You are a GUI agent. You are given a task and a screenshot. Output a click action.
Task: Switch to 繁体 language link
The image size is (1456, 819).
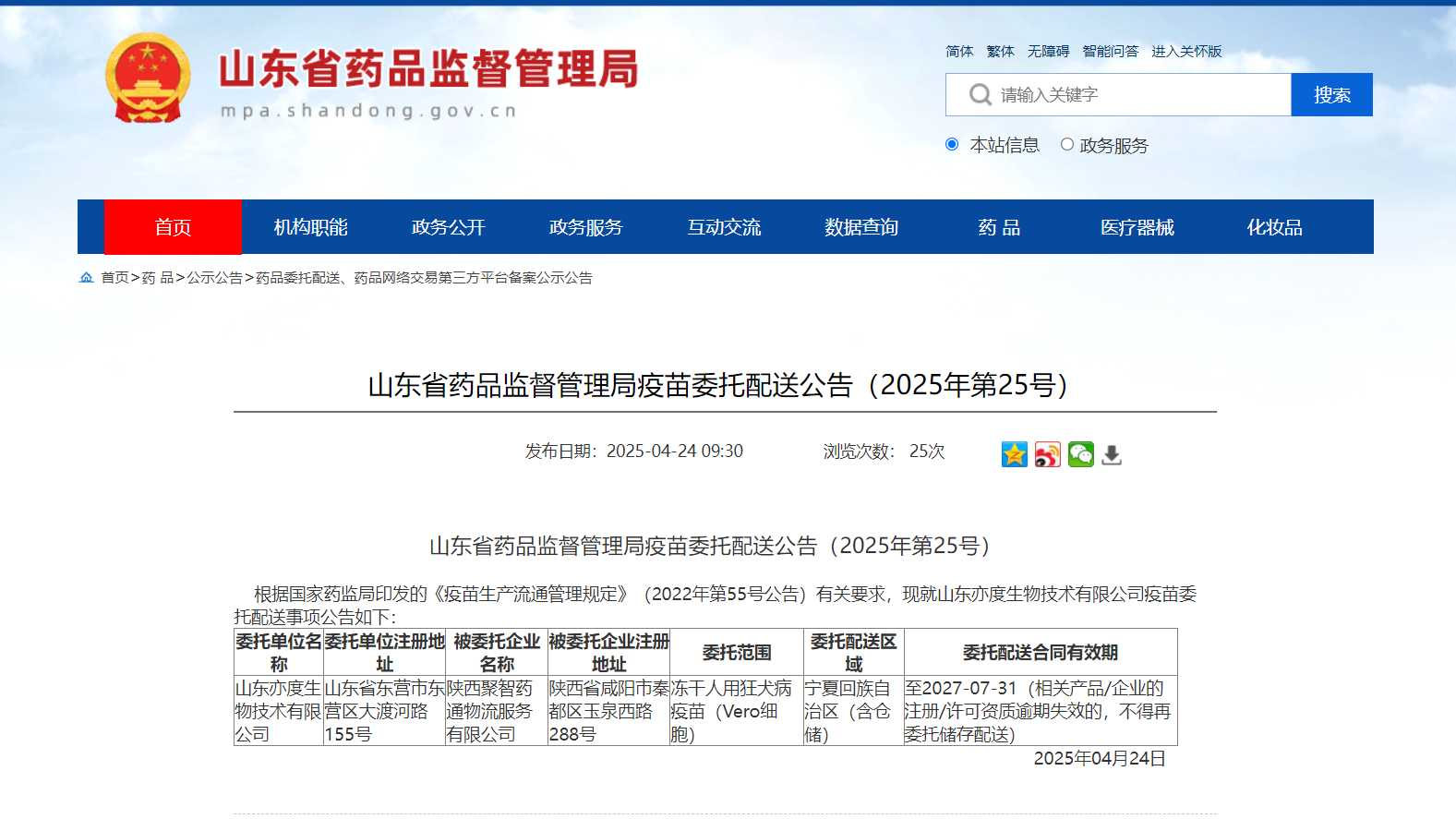[1000, 52]
